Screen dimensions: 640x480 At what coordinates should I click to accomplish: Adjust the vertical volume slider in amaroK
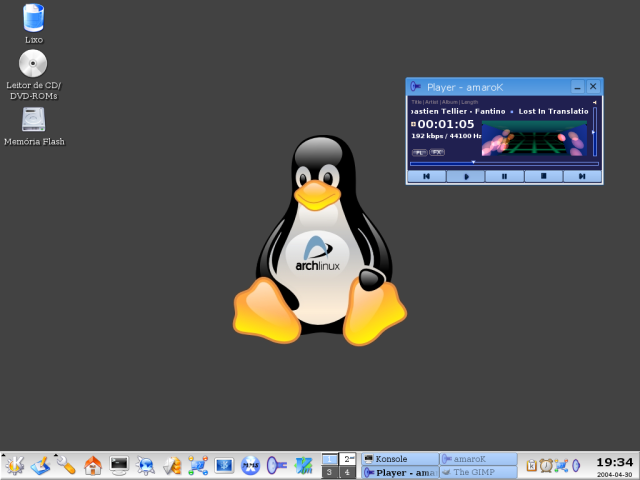[595, 132]
